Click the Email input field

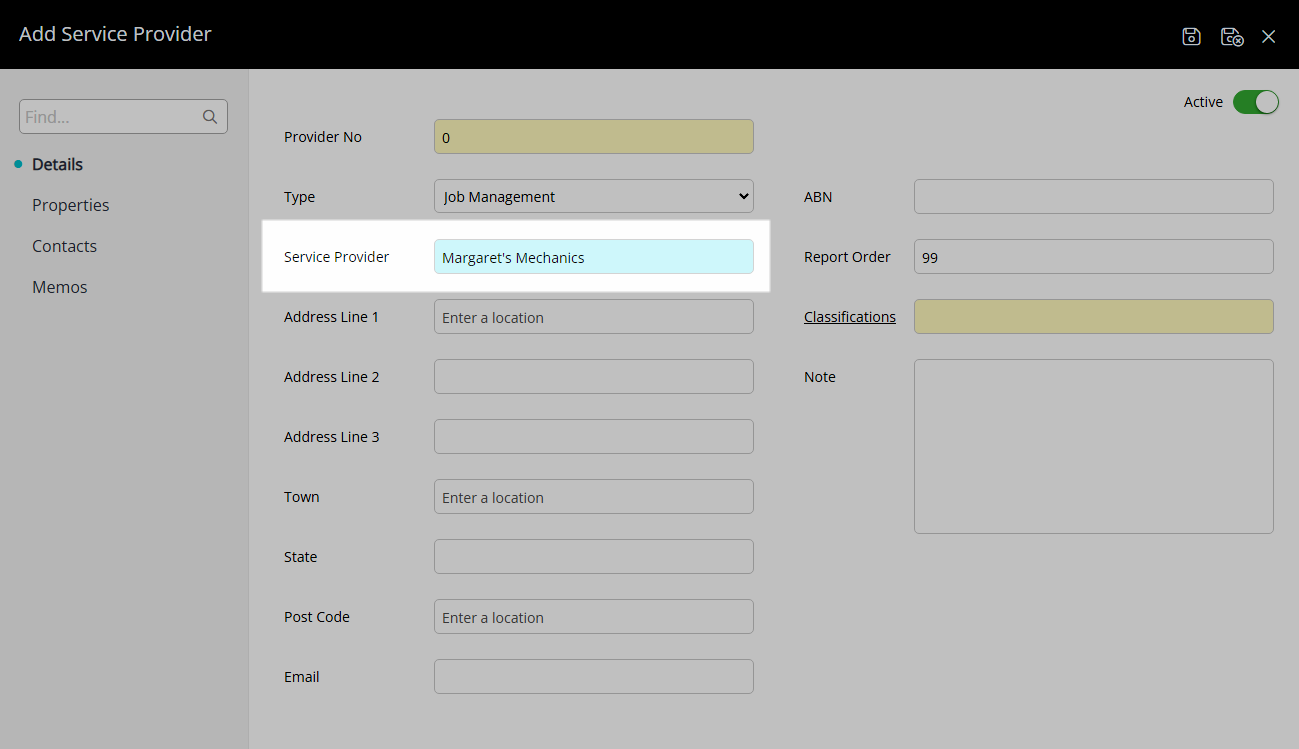tap(594, 677)
